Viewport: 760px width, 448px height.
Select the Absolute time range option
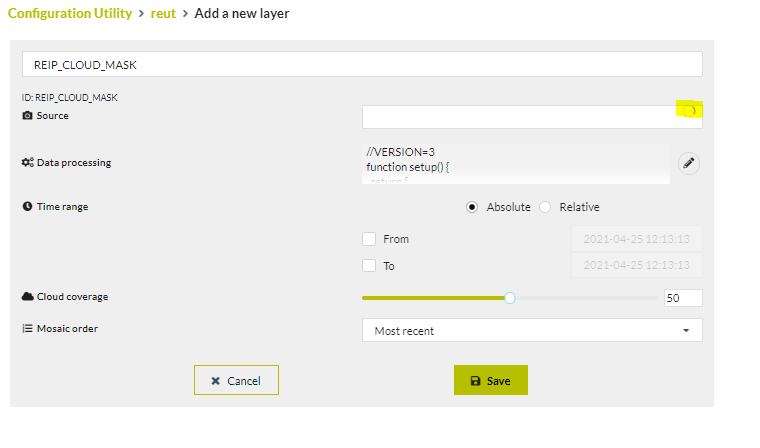(x=472, y=207)
